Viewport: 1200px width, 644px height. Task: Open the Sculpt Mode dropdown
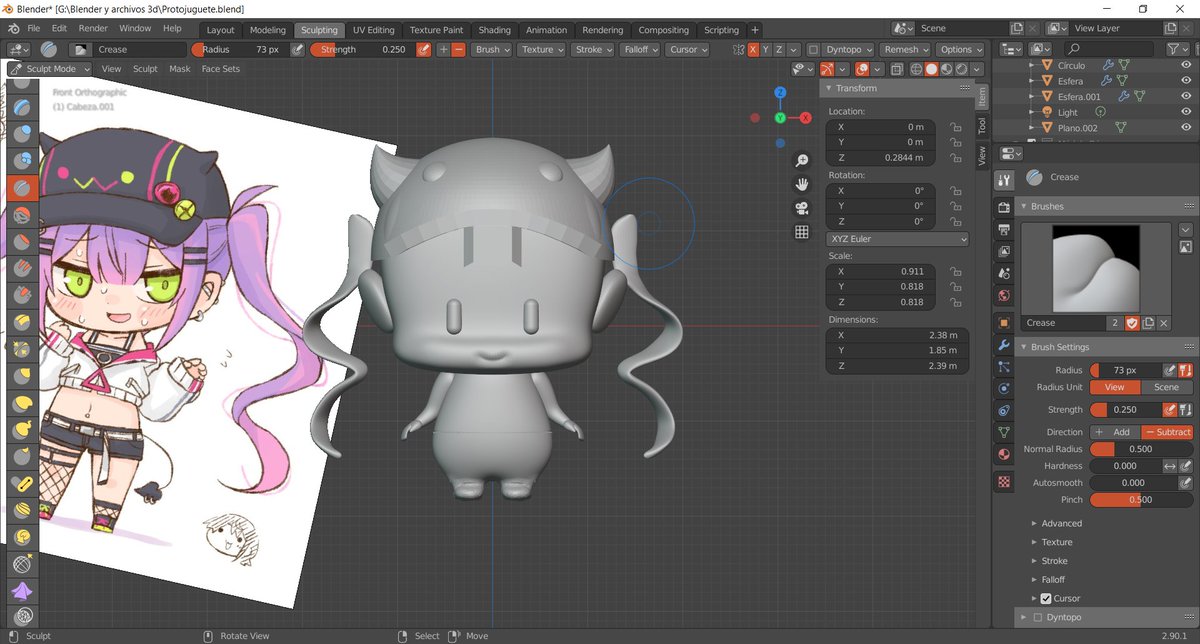[x=50, y=69]
